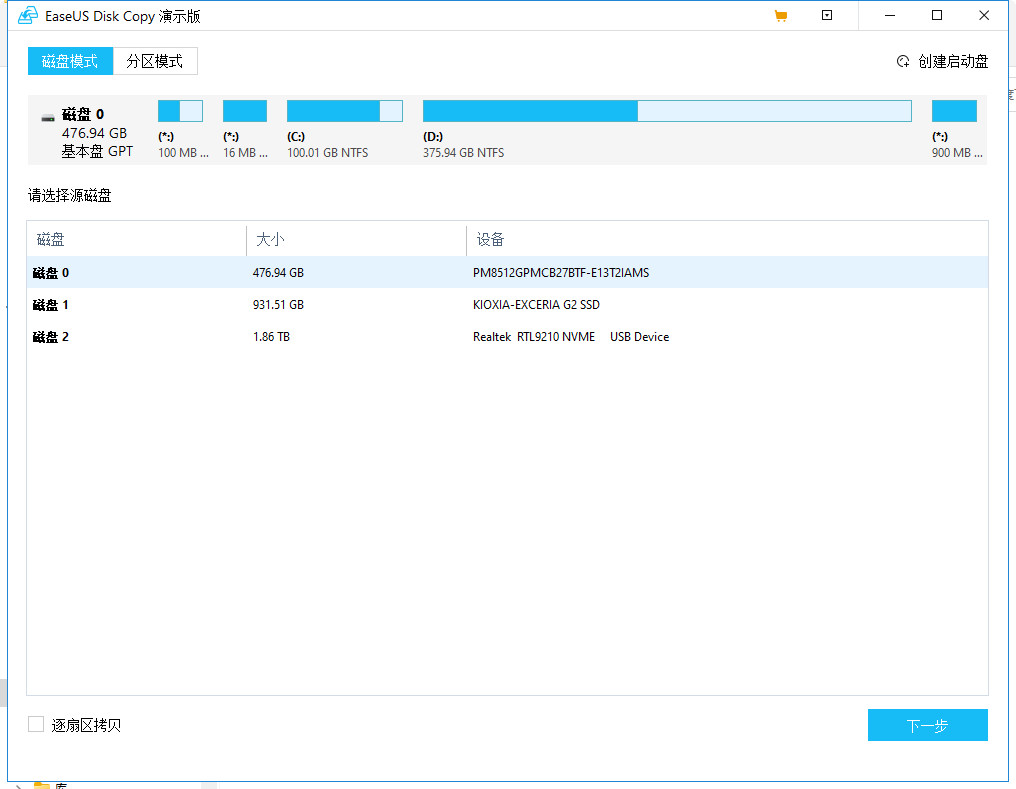Open 创建启动盘 link
Viewport: 1016px width, 789px height.
(952, 62)
